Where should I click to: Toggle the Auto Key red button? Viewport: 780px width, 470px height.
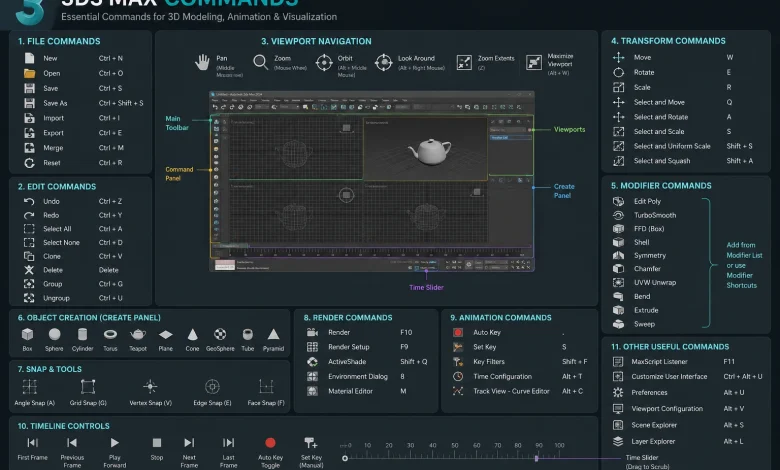[270, 443]
